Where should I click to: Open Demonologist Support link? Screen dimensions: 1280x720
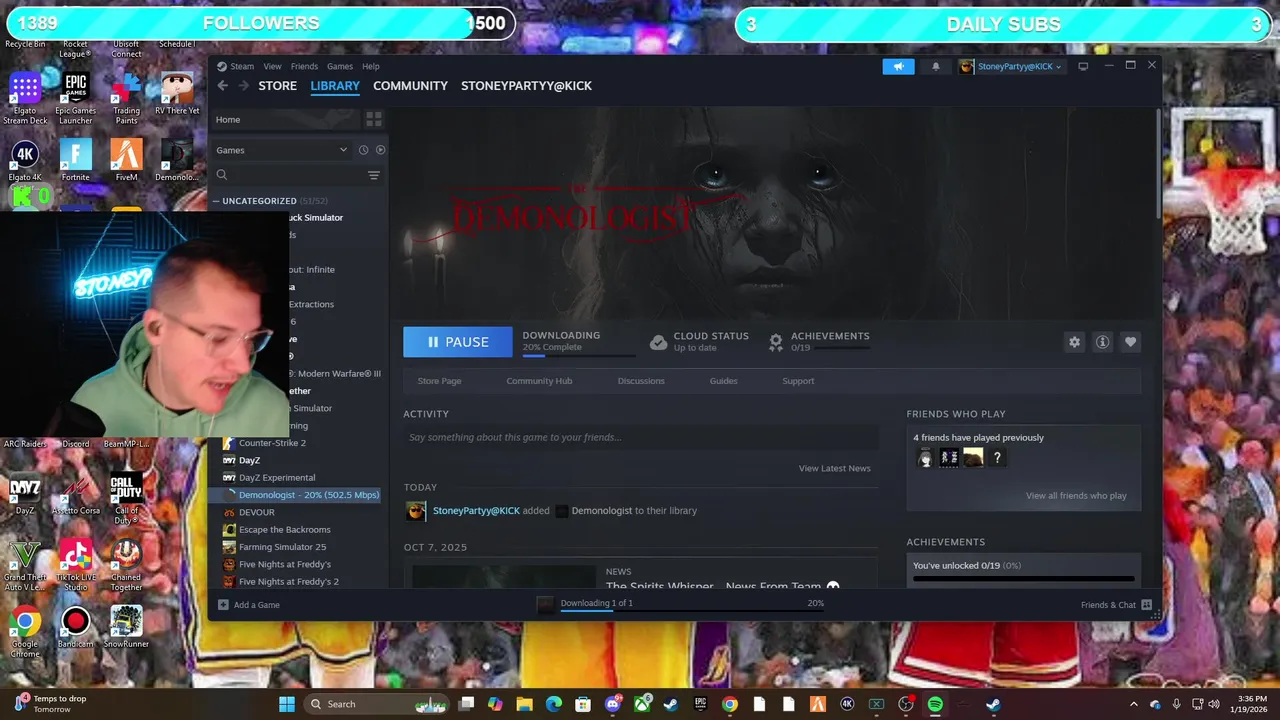coord(798,381)
